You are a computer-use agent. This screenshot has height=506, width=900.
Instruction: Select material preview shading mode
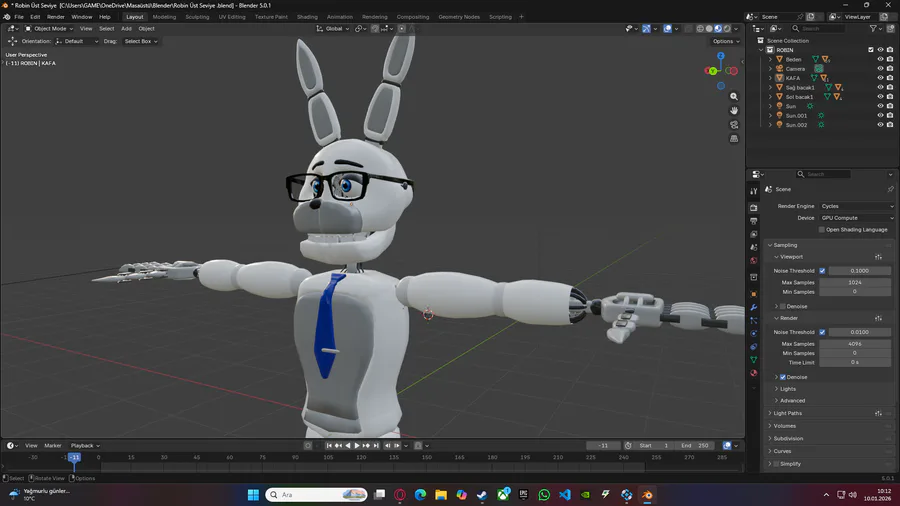(718, 29)
